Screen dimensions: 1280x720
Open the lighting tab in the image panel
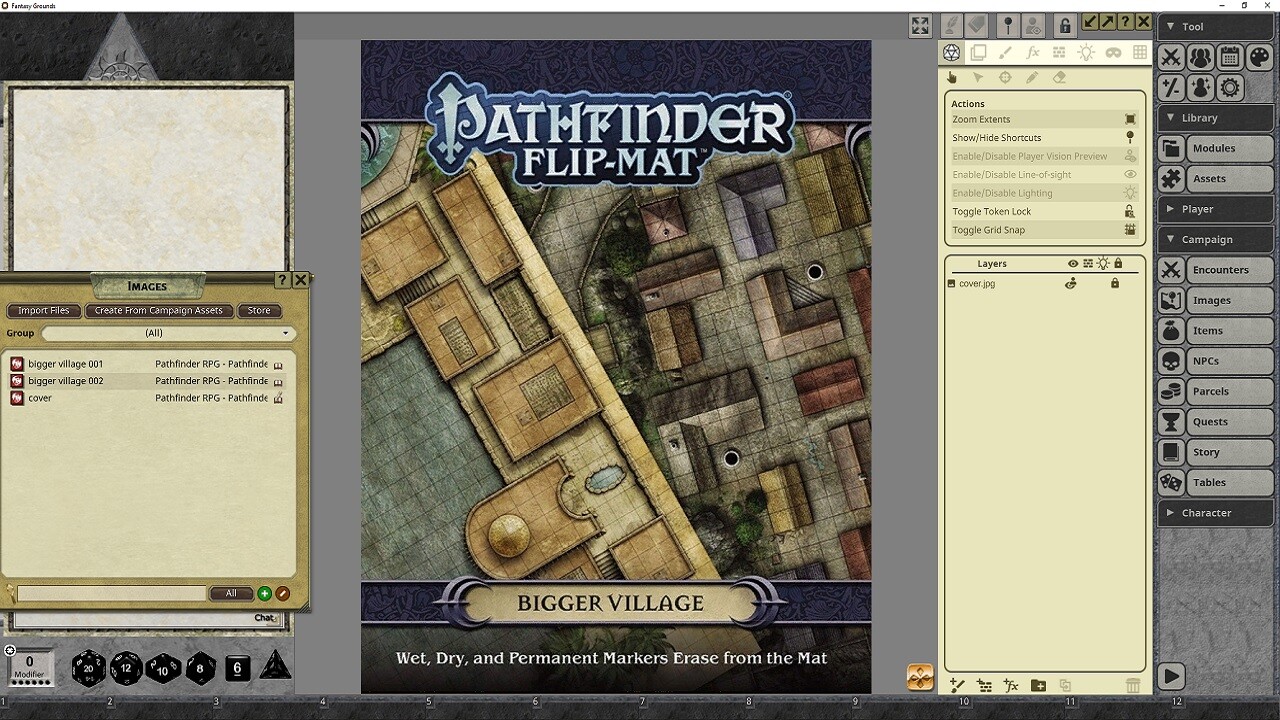1086,52
